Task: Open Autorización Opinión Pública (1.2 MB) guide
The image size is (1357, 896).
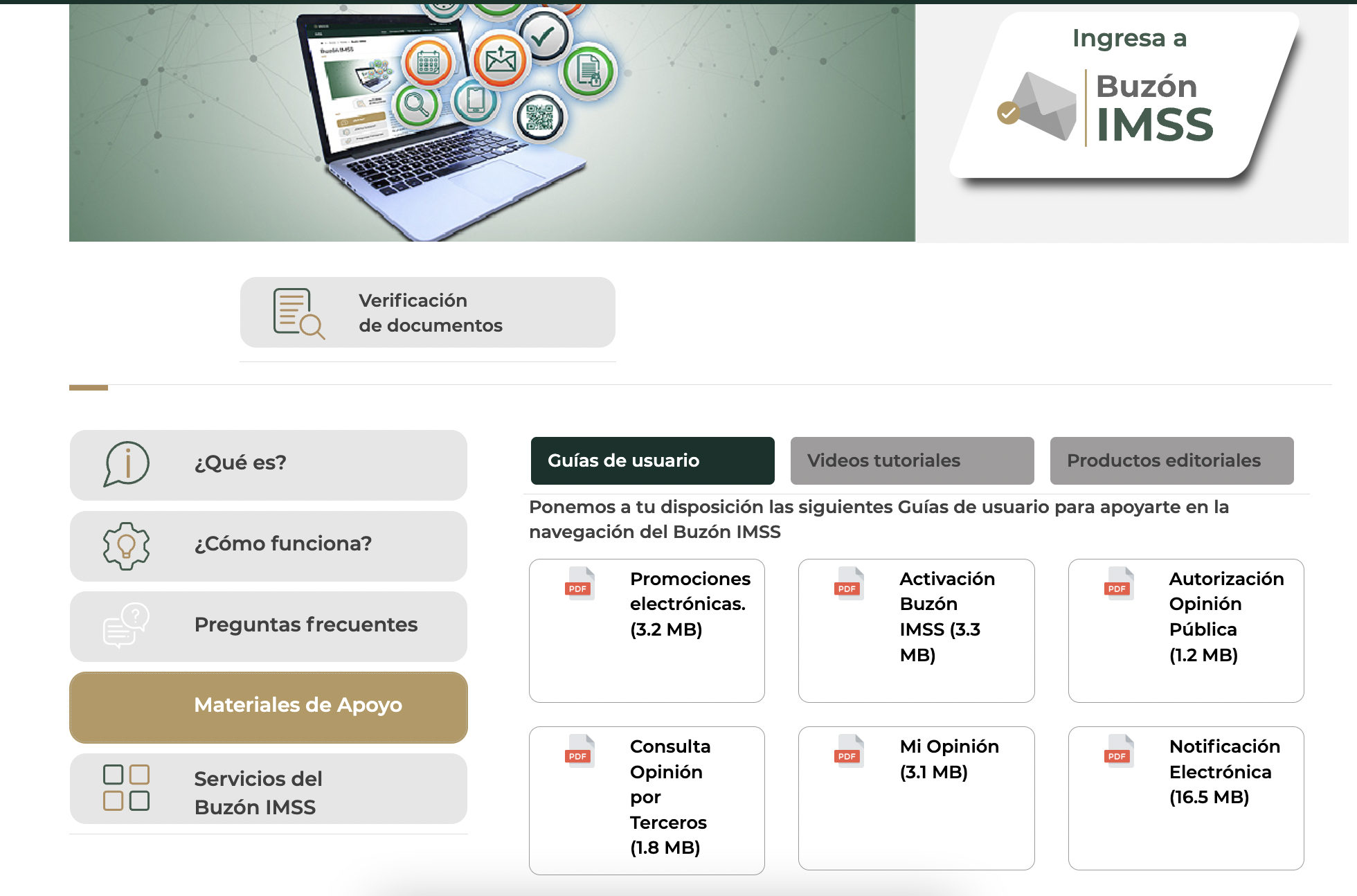Action: coord(1186,631)
